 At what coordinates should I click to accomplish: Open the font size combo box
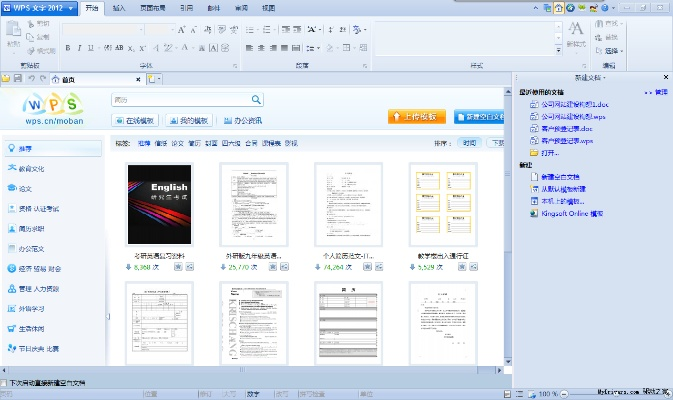click(x=159, y=30)
